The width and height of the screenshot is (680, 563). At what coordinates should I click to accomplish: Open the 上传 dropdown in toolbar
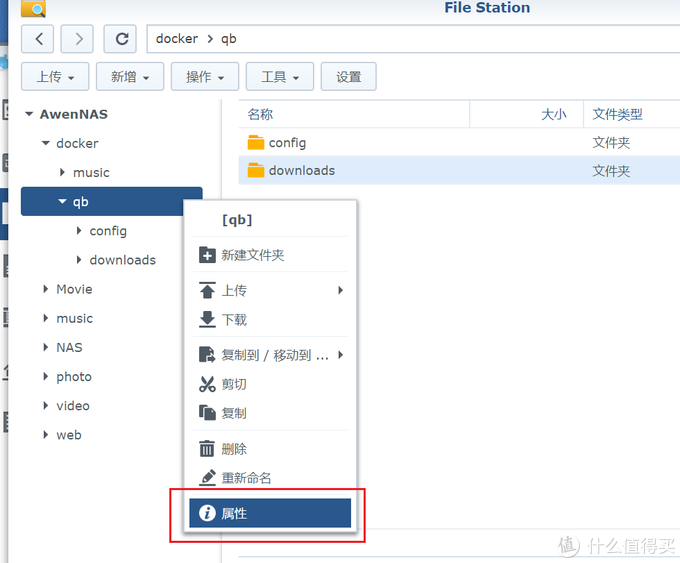point(55,77)
